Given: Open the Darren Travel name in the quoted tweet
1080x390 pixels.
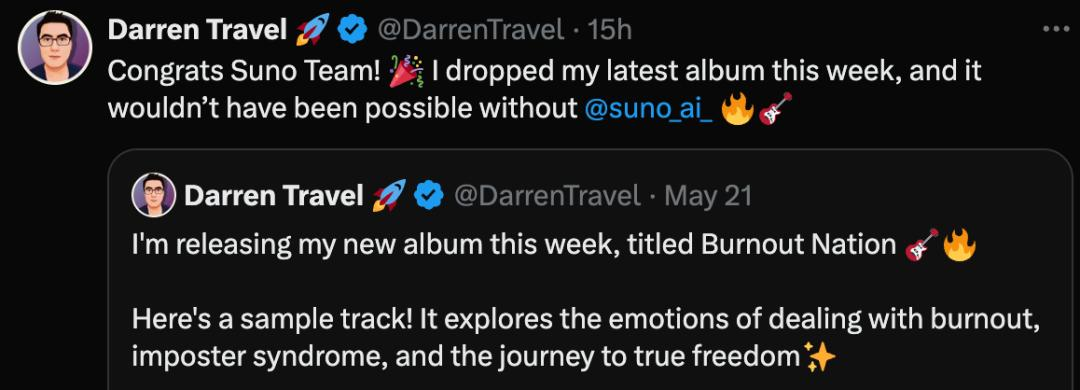Looking at the screenshot, I should point(273,196).
